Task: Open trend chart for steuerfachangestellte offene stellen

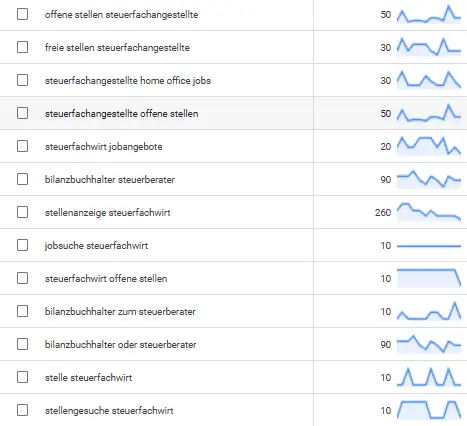Action: click(429, 113)
